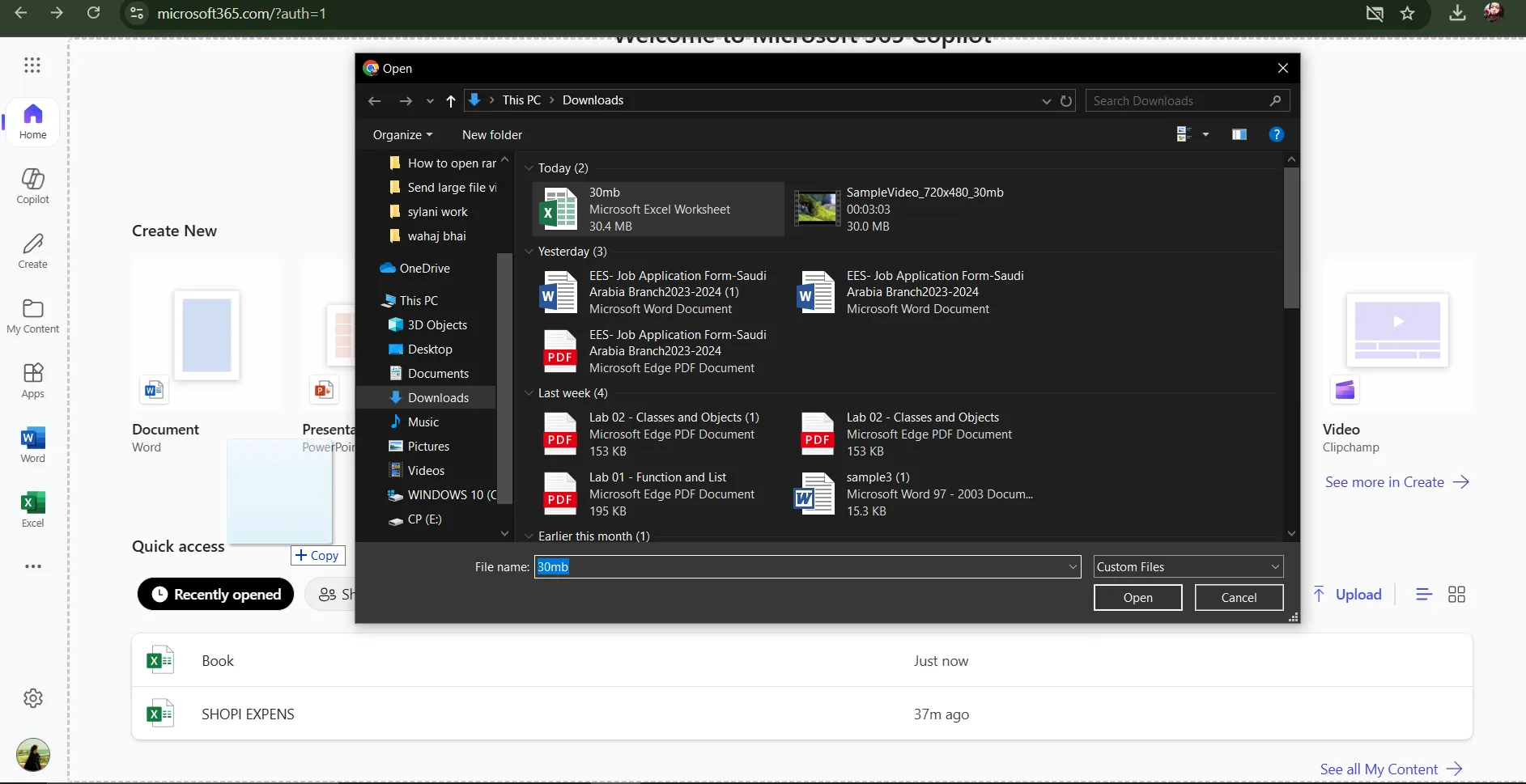
Task: Open the Organize dropdown menu
Action: coord(402,135)
